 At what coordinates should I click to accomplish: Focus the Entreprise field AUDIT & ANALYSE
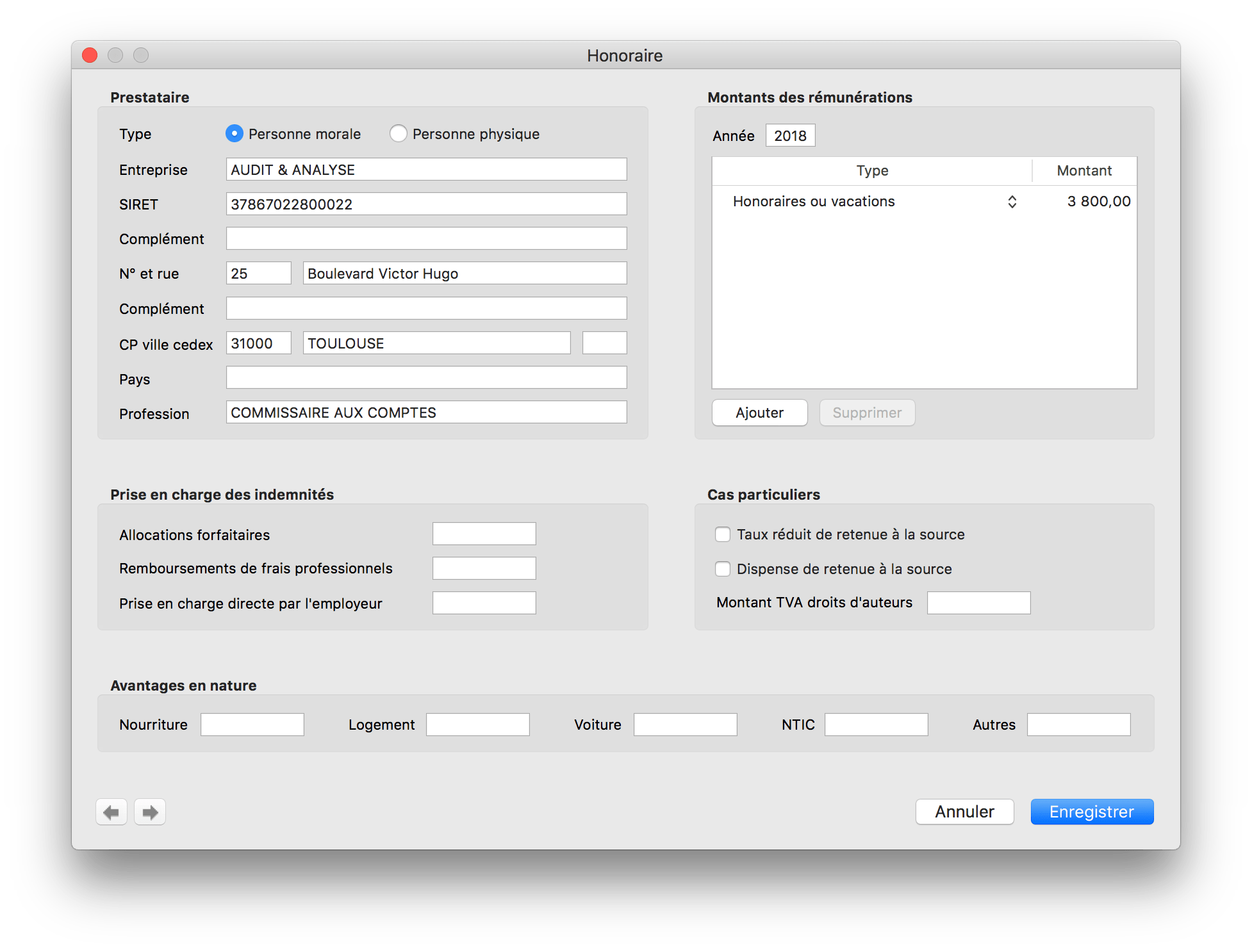[427, 169]
